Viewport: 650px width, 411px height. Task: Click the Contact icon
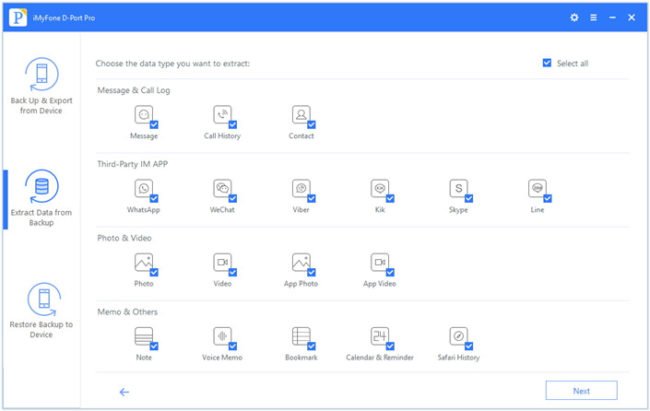tap(301, 114)
